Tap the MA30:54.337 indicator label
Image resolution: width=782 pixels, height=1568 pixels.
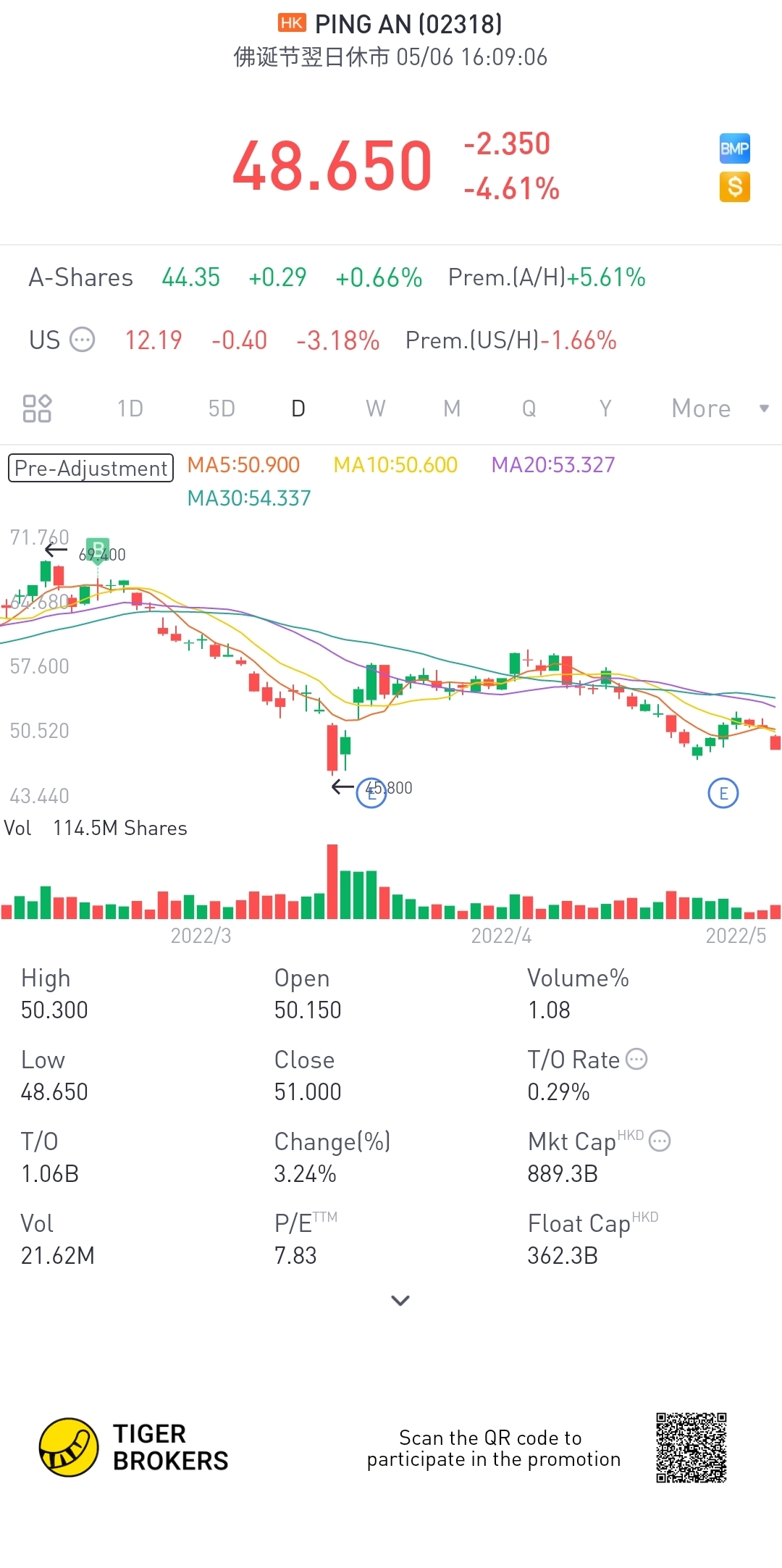pos(249,498)
